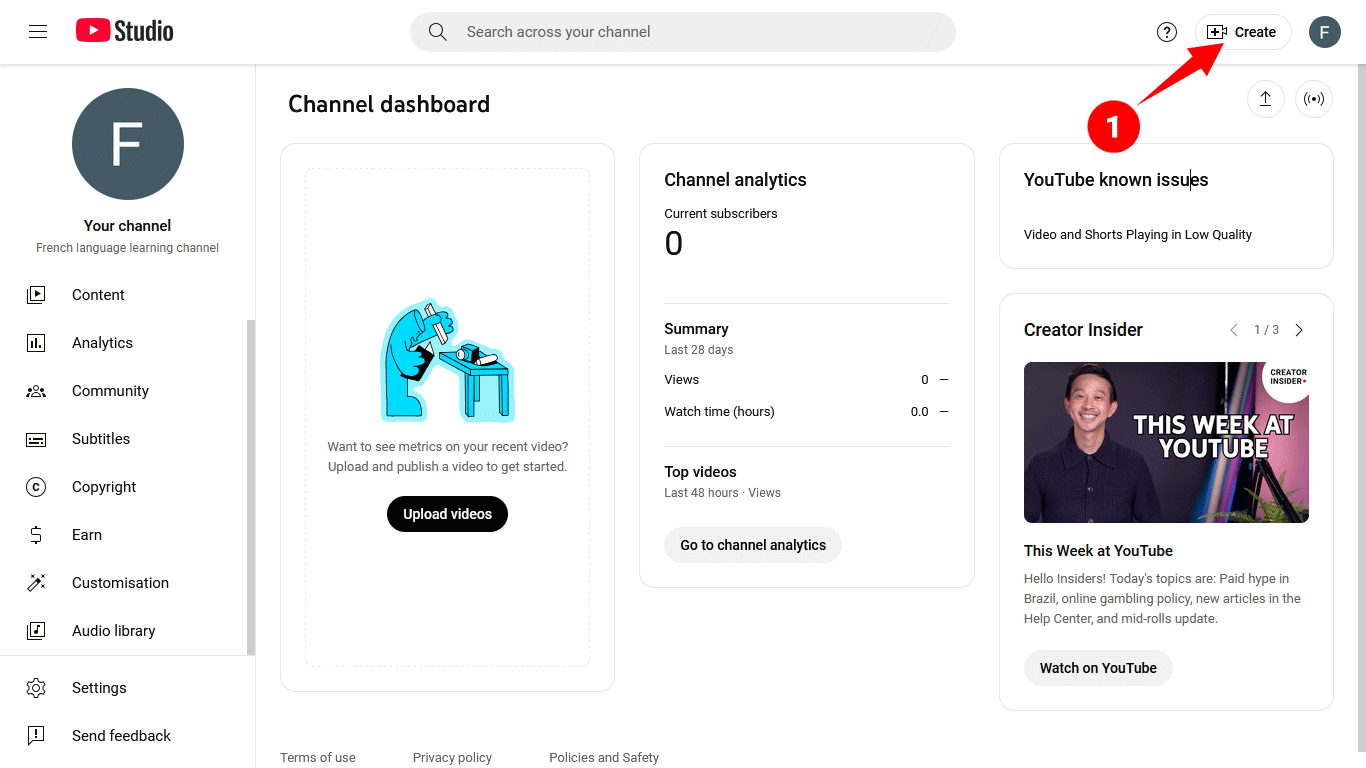The width and height of the screenshot is (1366, 768).
Task: Open Video and Shorts Playing in Low Quality issue
Action: tap(1138, 235)
